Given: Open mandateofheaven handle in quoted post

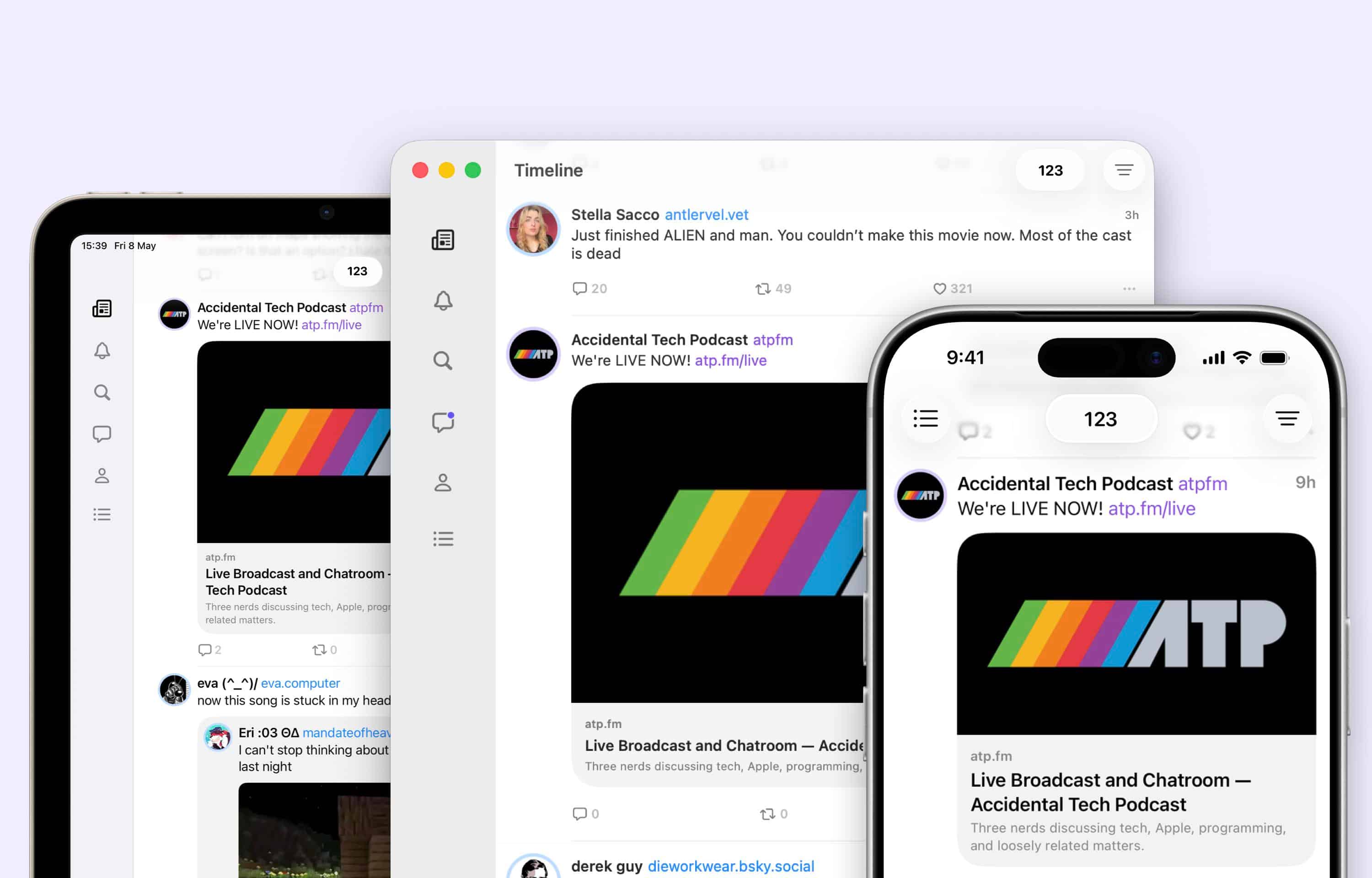Looking at the screenshot, I should pos(347,733).
